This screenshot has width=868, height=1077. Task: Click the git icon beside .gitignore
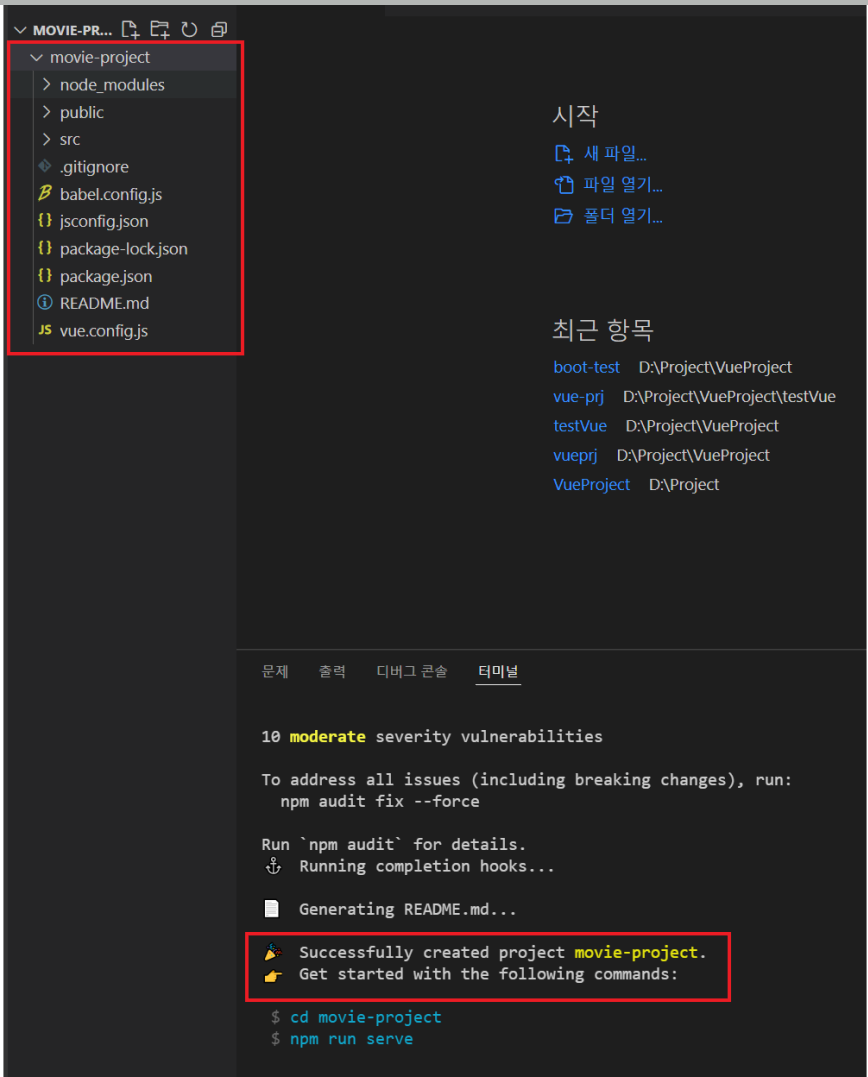pos(45,166)
